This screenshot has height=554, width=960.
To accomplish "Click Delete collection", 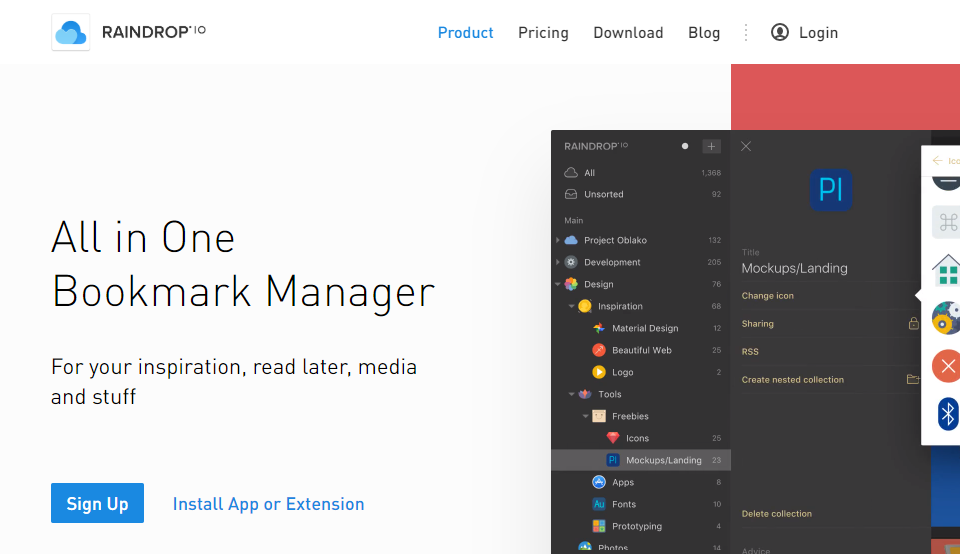I will (776, 514).
